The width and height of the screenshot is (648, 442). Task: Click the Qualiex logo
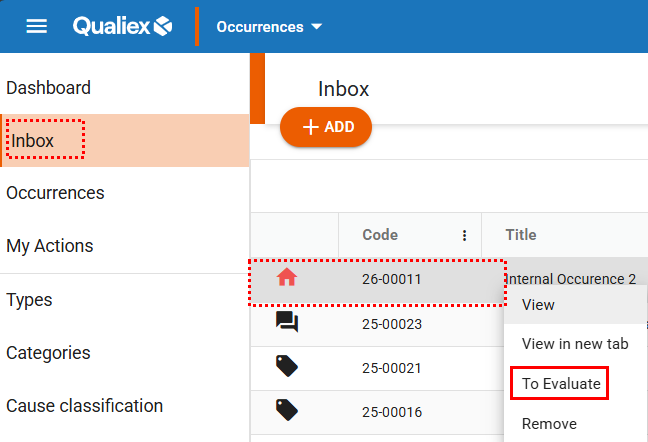[x=123, y=26]
